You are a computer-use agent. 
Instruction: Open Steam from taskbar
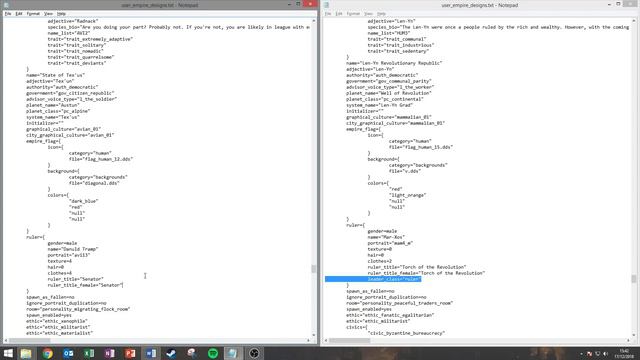point(171,353)
